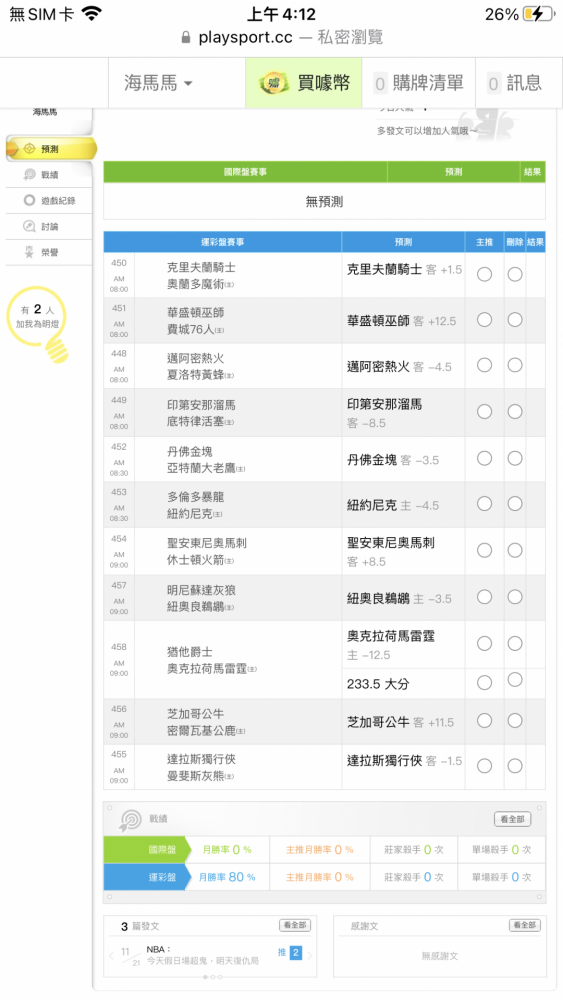
Task: Open 討論 in the sidebar
Action: click(x=50, y=226)
